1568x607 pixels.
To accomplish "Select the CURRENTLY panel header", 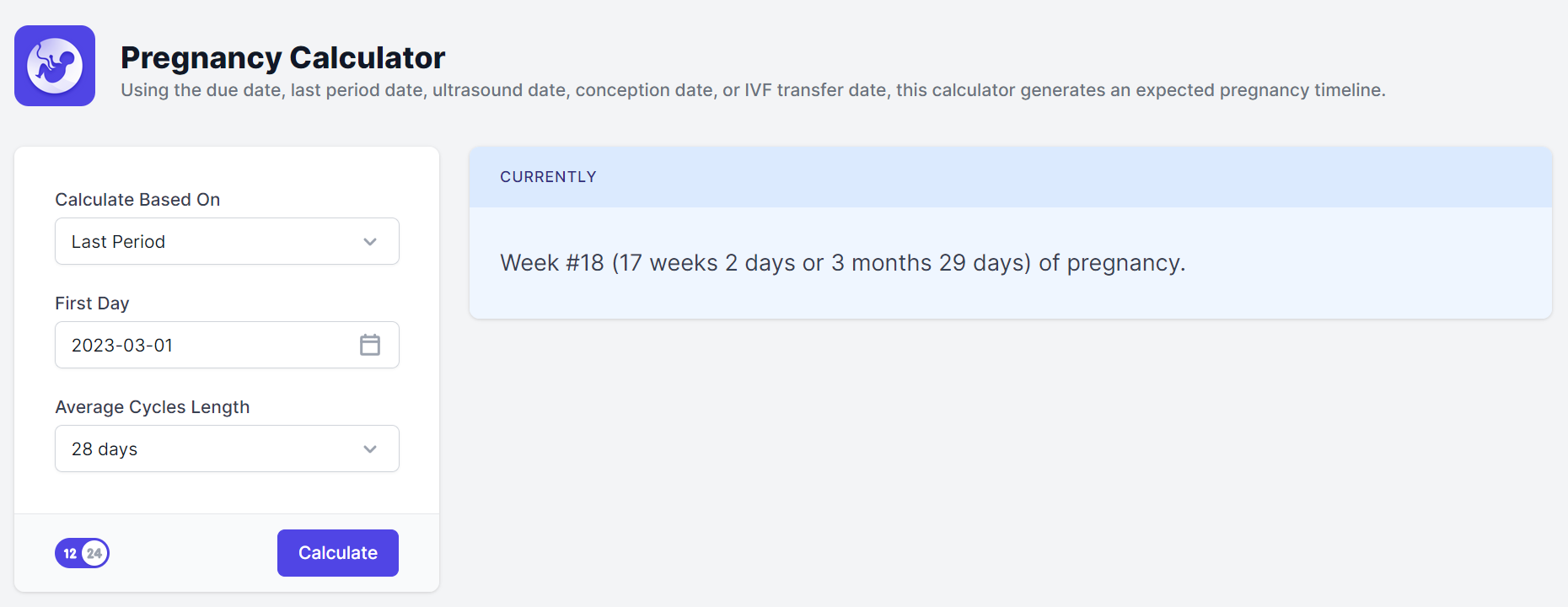I will (1011, 177).
